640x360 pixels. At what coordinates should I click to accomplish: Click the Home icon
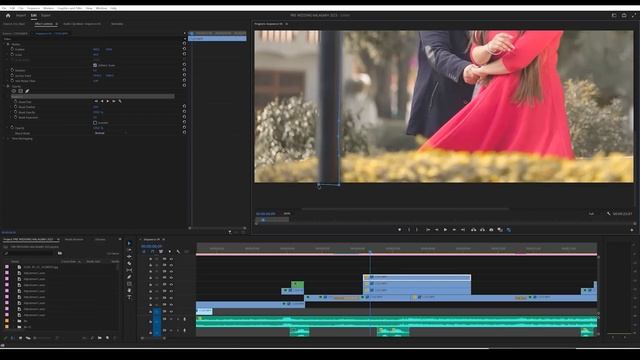[8, 16]
